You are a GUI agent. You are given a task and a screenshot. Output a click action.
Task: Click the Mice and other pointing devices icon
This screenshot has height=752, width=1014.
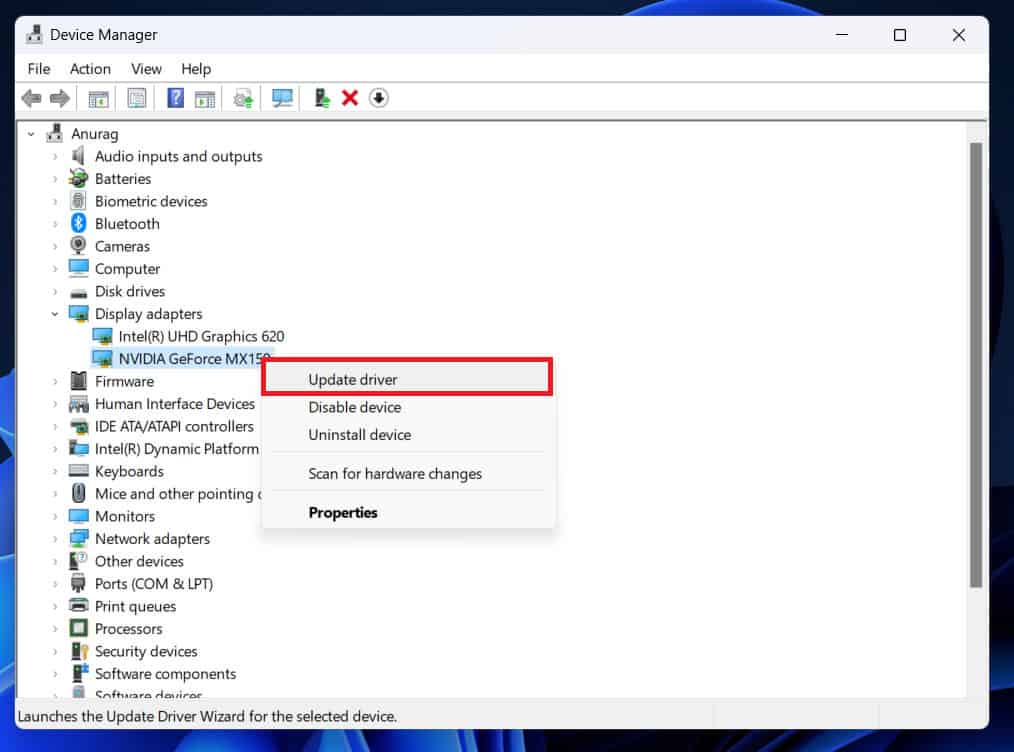[x=78, y=493]
